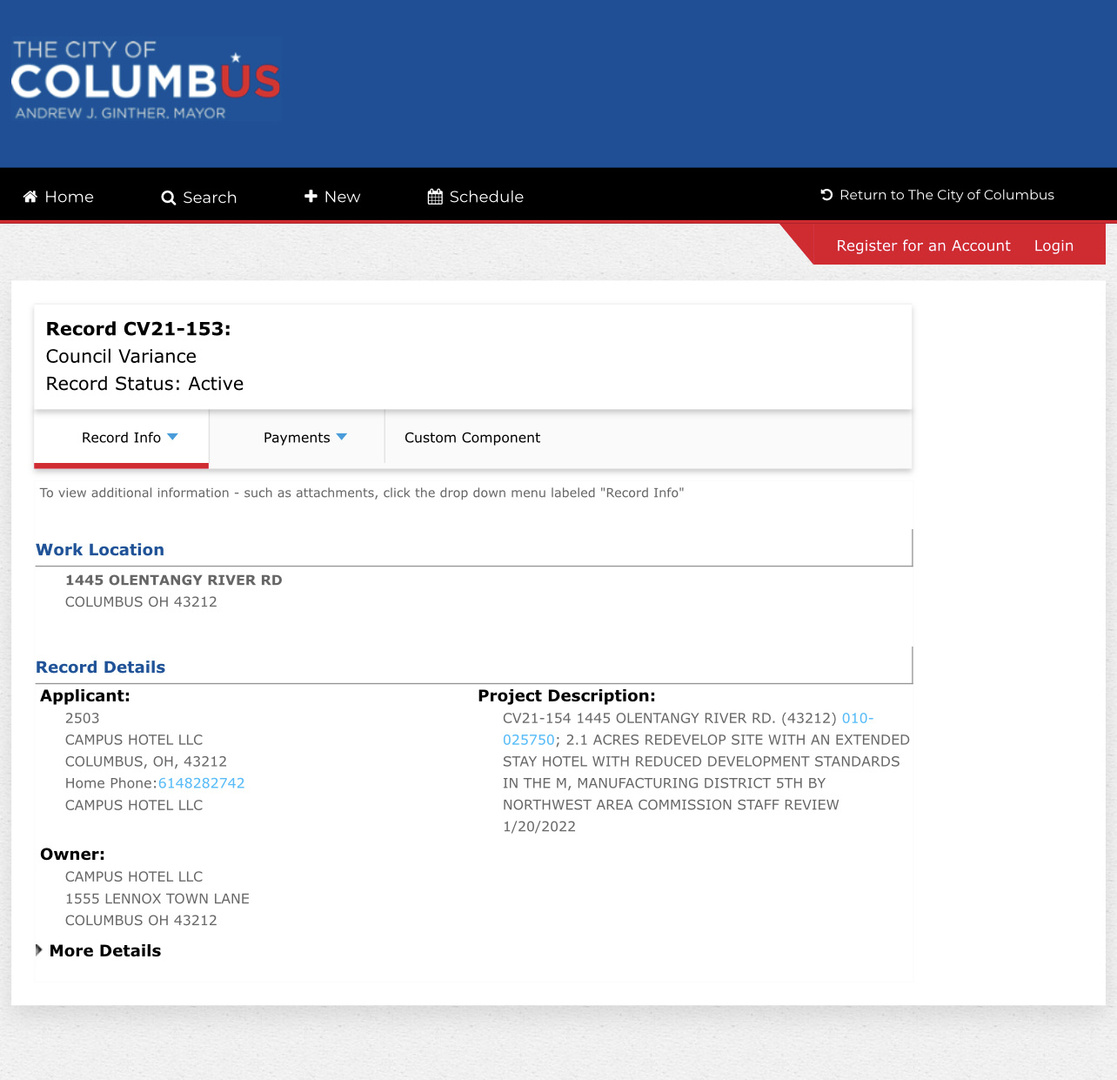Expand the More Details triangle
Viewport: 1117px width, 1080px height.
point(39,950)
